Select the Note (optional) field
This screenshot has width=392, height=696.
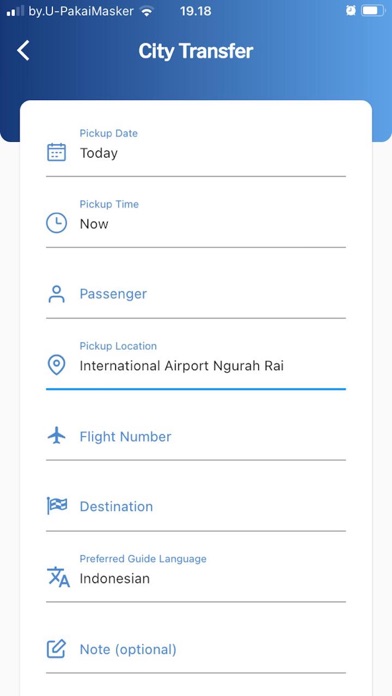click(x=196, y=649)
